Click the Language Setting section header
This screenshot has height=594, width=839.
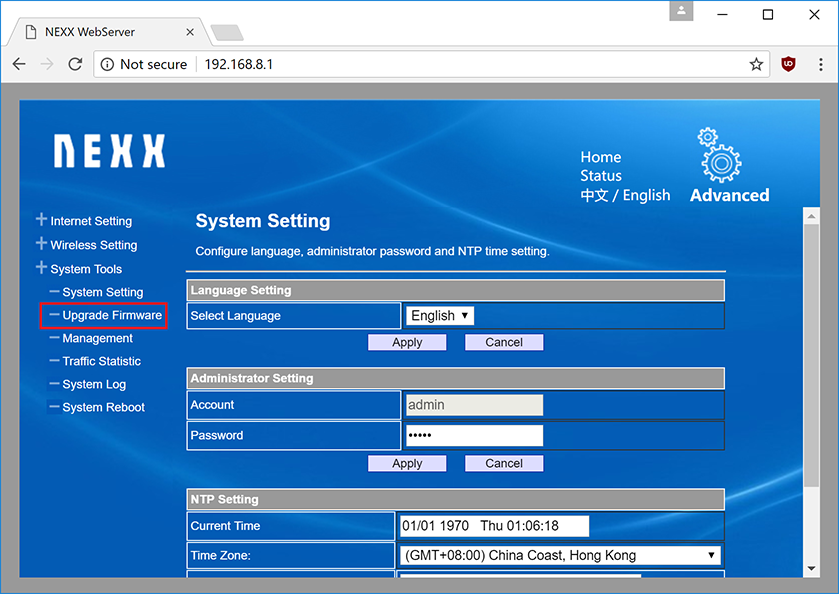coord(455,291)
